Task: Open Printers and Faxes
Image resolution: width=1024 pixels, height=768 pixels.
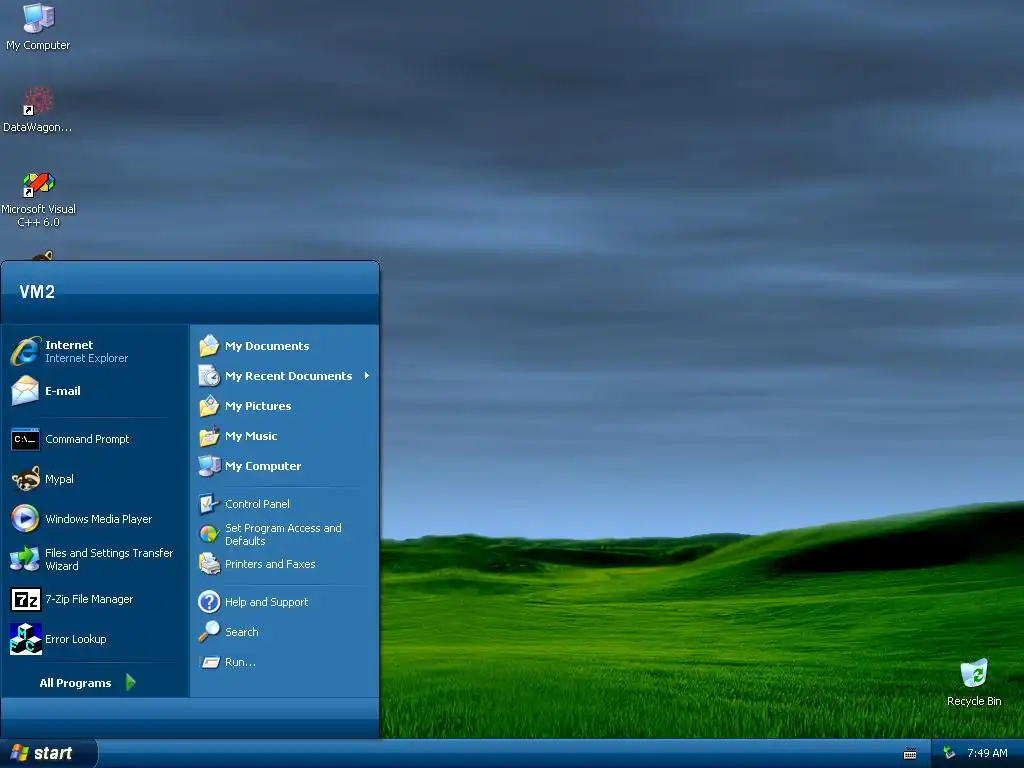Action: pos(283,564)
